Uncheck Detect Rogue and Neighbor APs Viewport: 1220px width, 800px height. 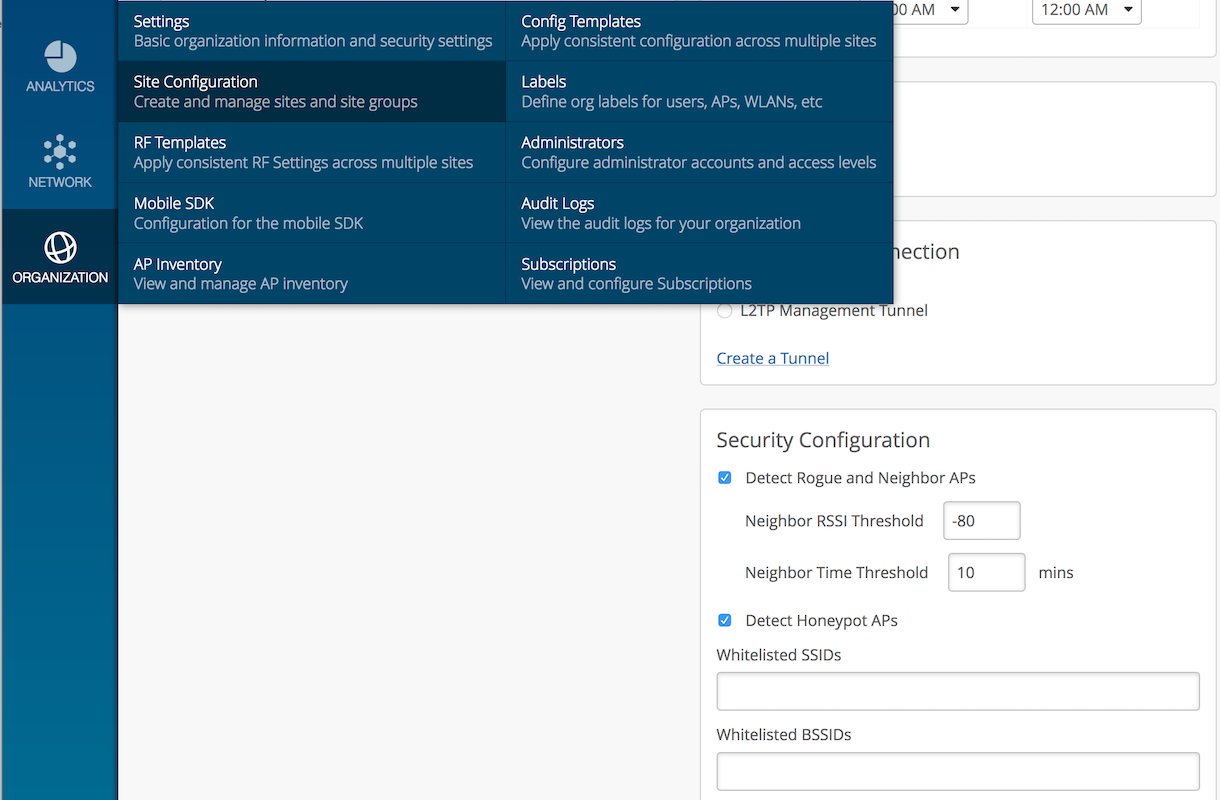[x=725, y=478]
